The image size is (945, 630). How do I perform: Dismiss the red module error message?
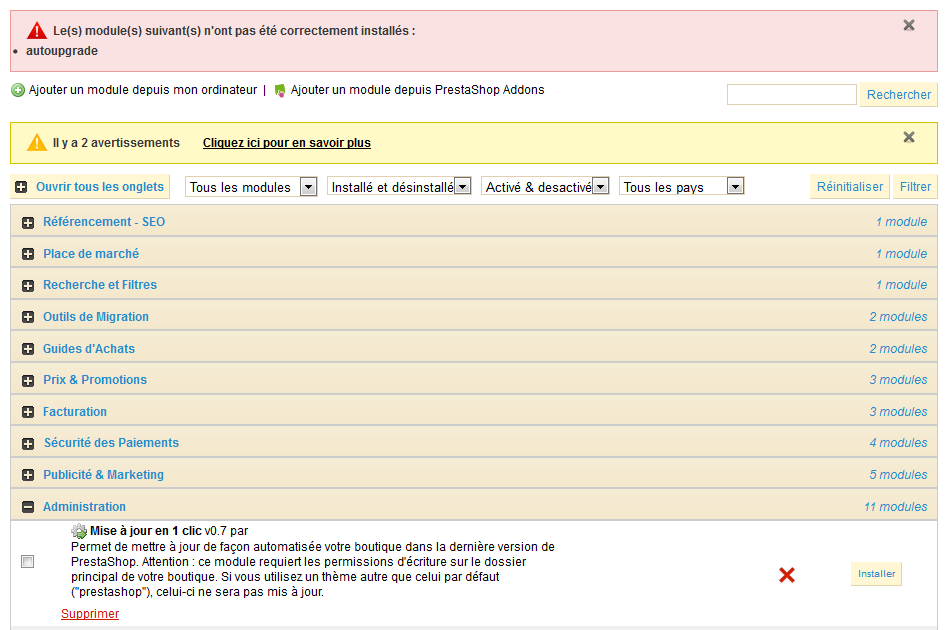click(x=909, y=25)
